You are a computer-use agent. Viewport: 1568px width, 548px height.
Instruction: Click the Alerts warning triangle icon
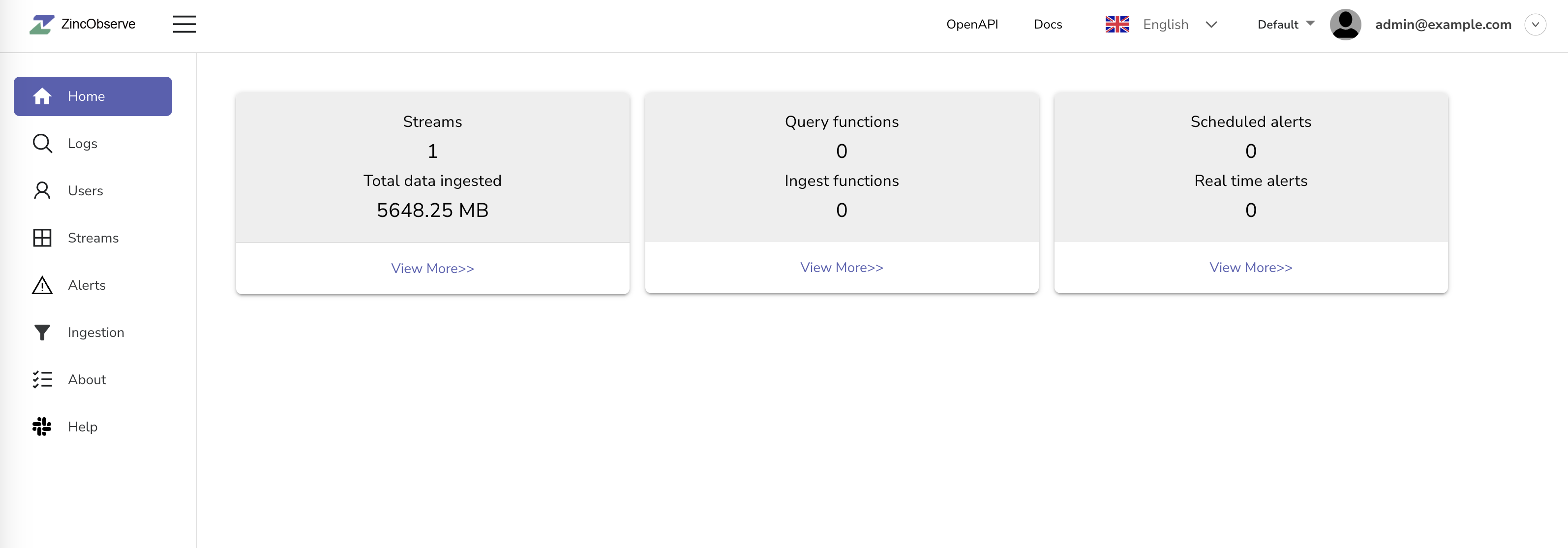click(x=42, y=285)
